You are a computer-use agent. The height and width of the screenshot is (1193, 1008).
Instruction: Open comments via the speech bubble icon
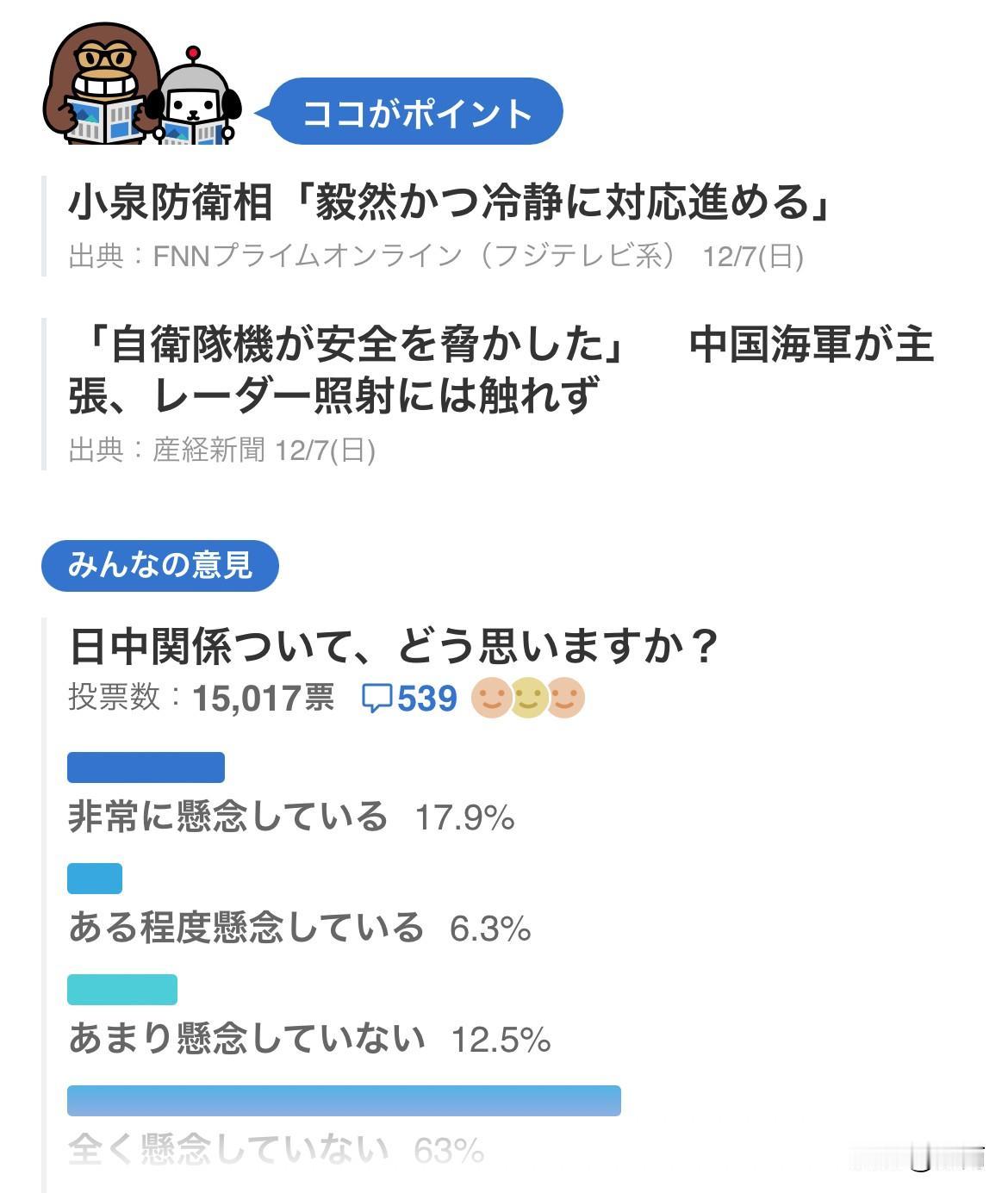click(379, 699)
